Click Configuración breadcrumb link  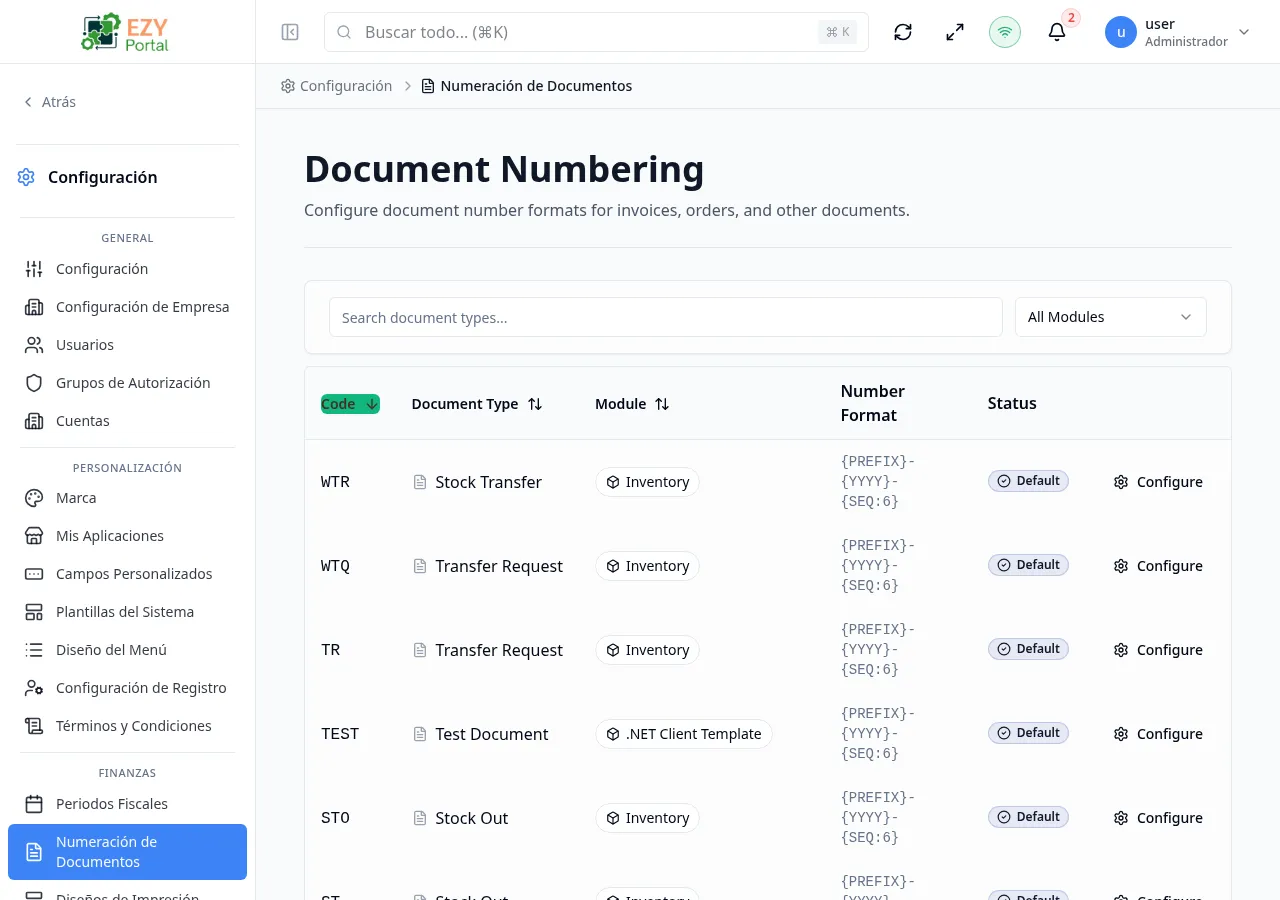pyautogui.click(x=336, y=86)
